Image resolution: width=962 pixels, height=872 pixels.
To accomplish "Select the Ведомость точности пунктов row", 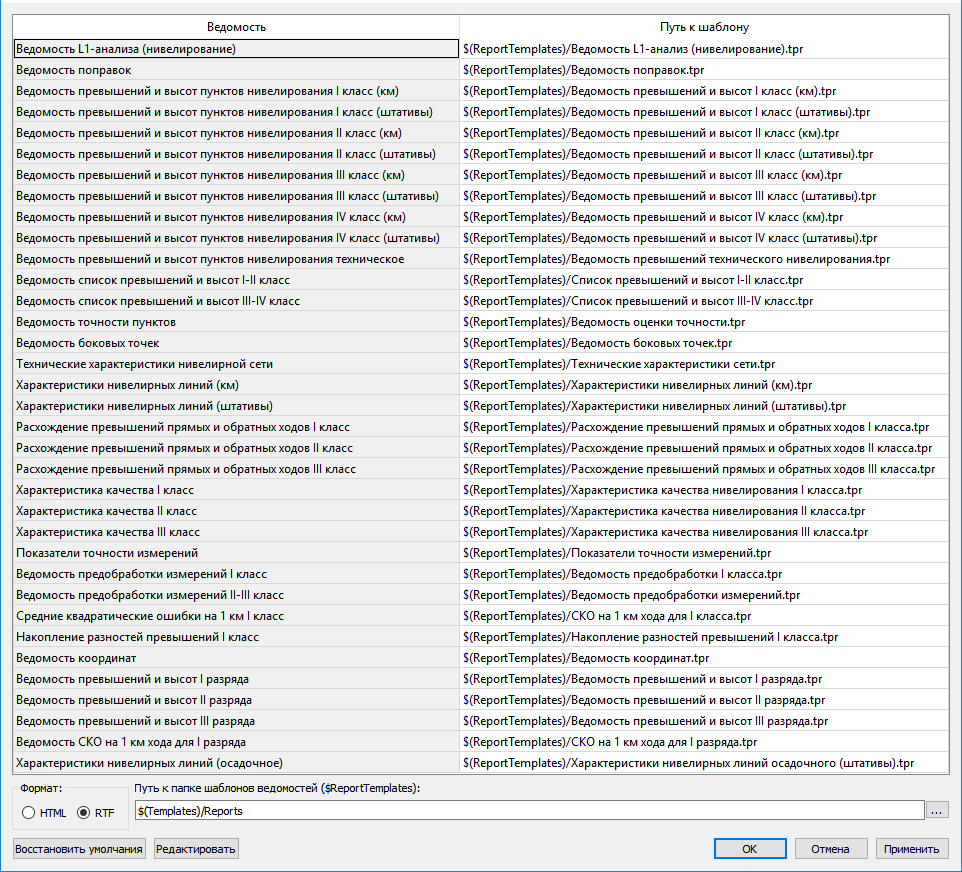I will (x=236, y=322).
